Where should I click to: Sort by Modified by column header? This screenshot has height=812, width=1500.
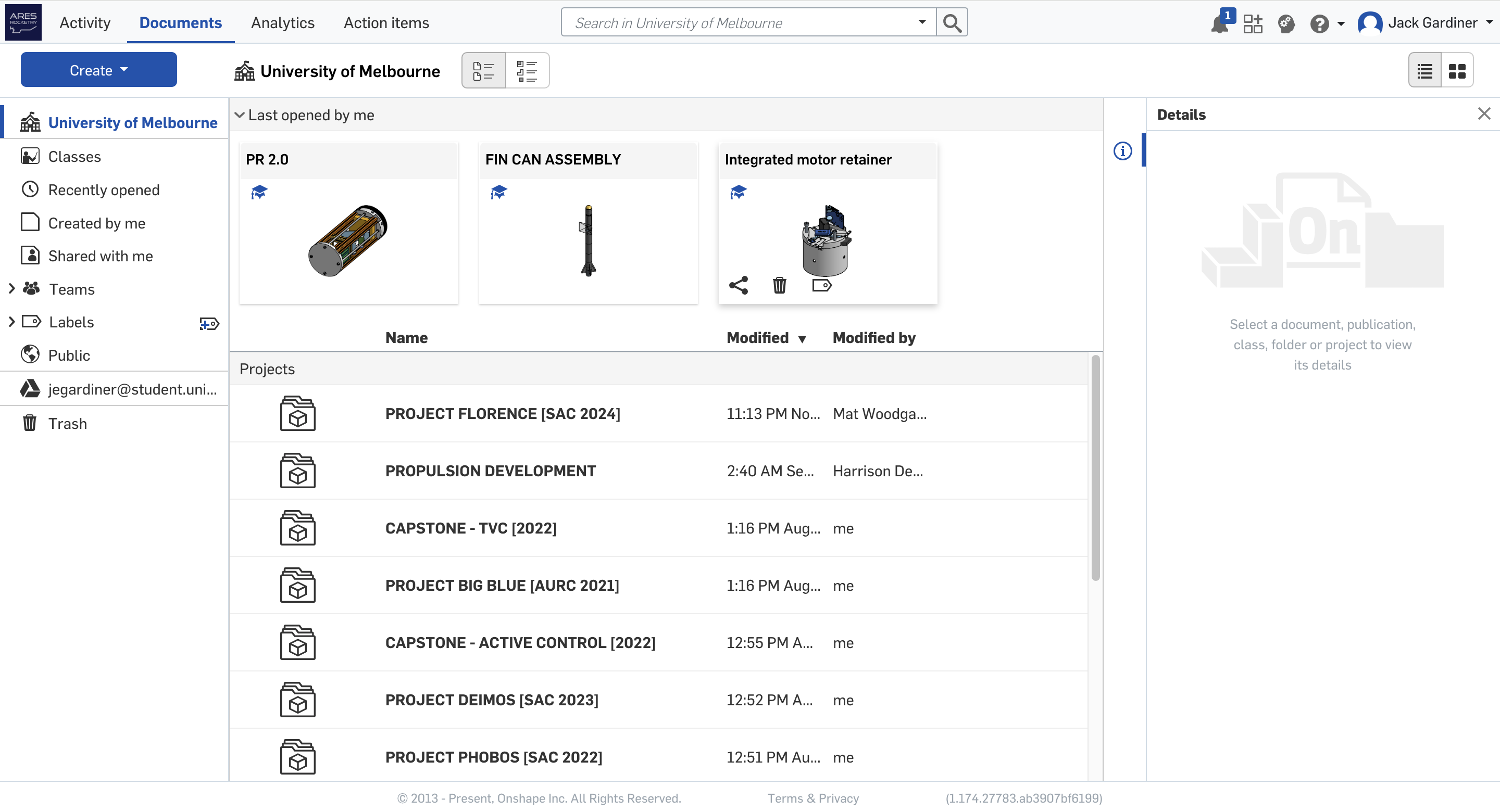coord(873,338)
